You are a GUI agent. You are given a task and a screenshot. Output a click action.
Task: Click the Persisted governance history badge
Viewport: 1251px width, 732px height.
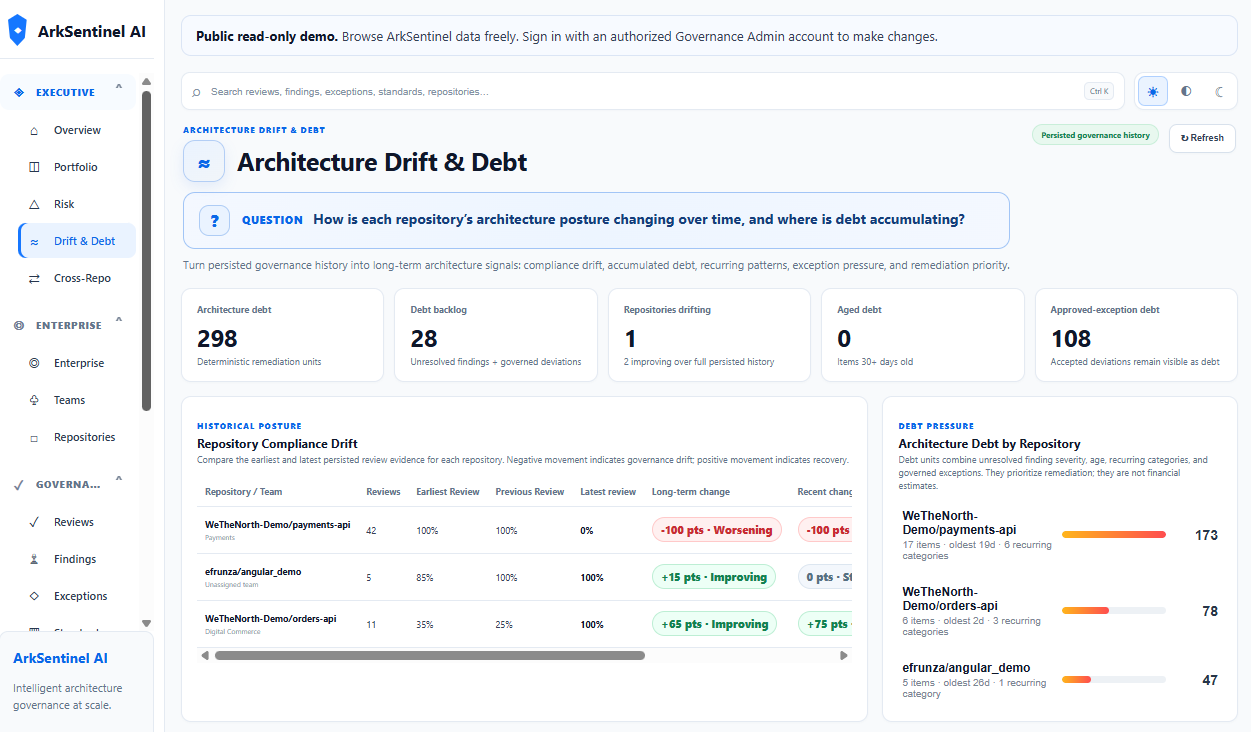click(x=1095, y=135)
